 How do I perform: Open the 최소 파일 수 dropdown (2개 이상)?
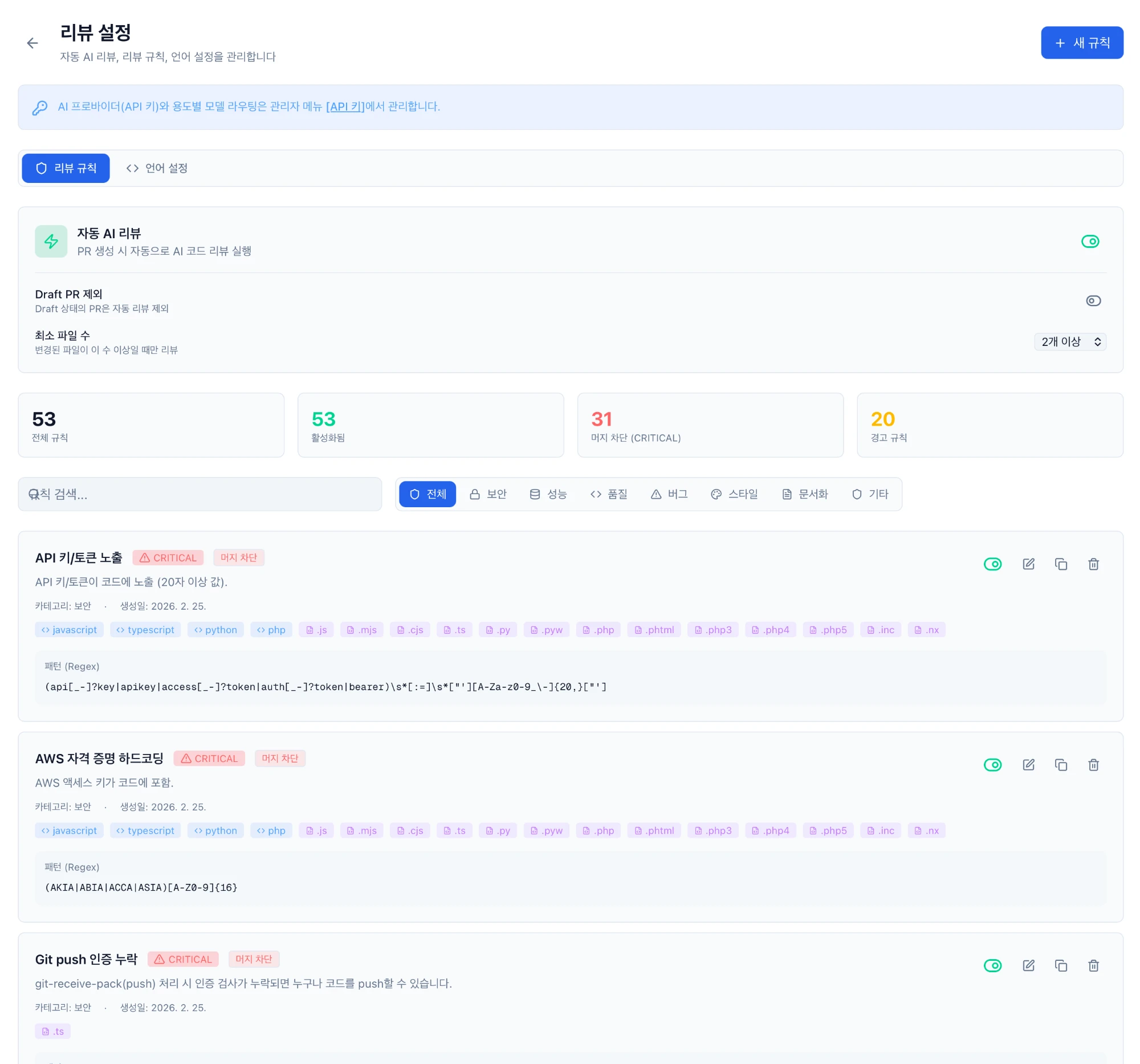tap(1070, 342)
